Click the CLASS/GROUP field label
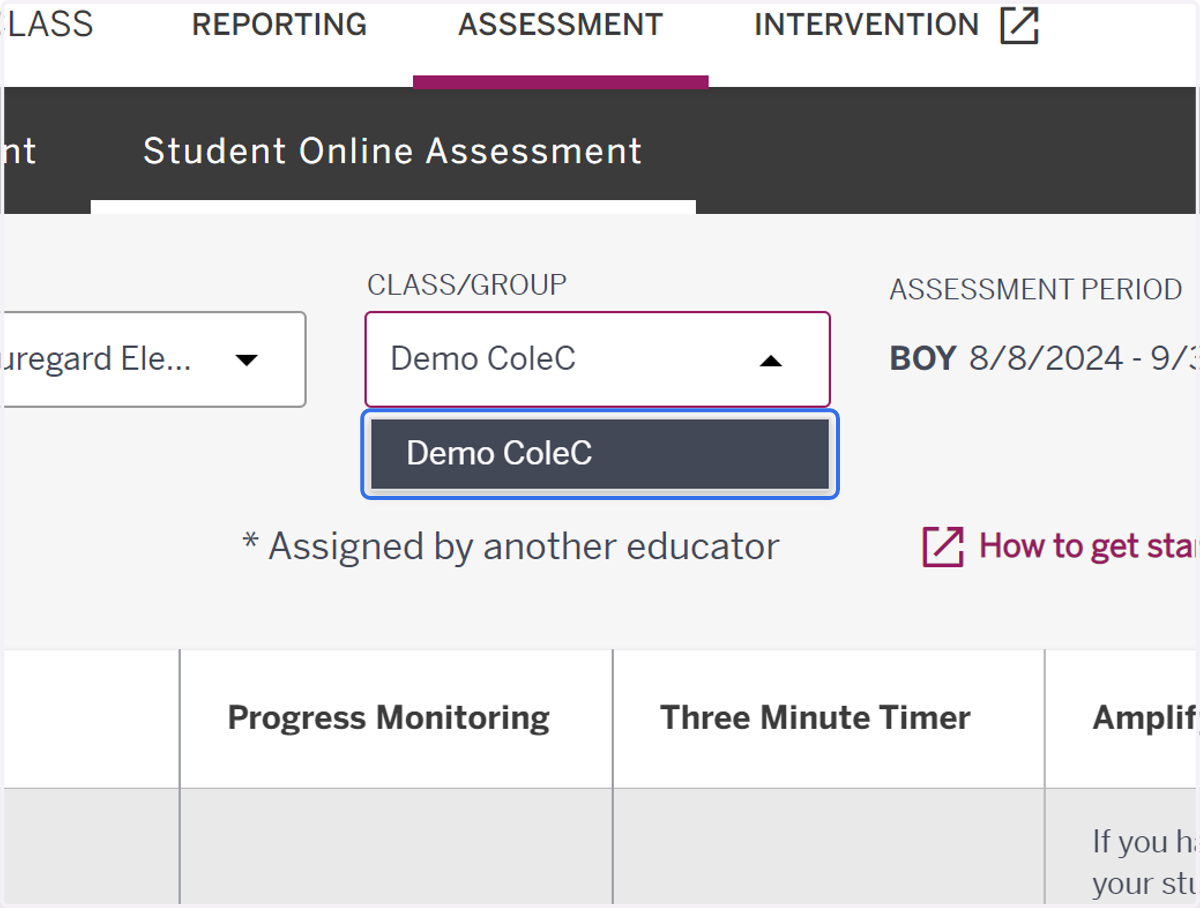Image resolution: width=1200 pixels, height=908 pixels. (467, 285)
